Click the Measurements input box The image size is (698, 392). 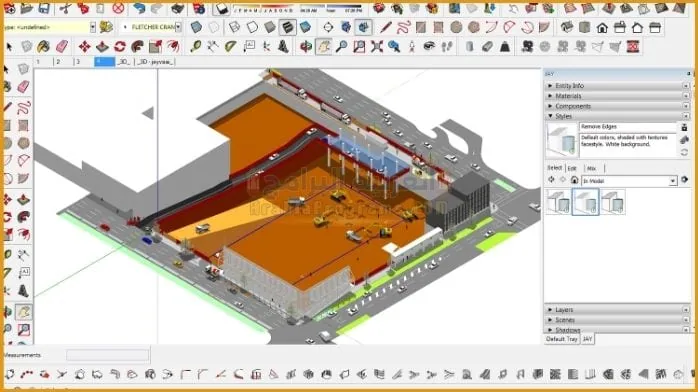click(x=108, y=355)
